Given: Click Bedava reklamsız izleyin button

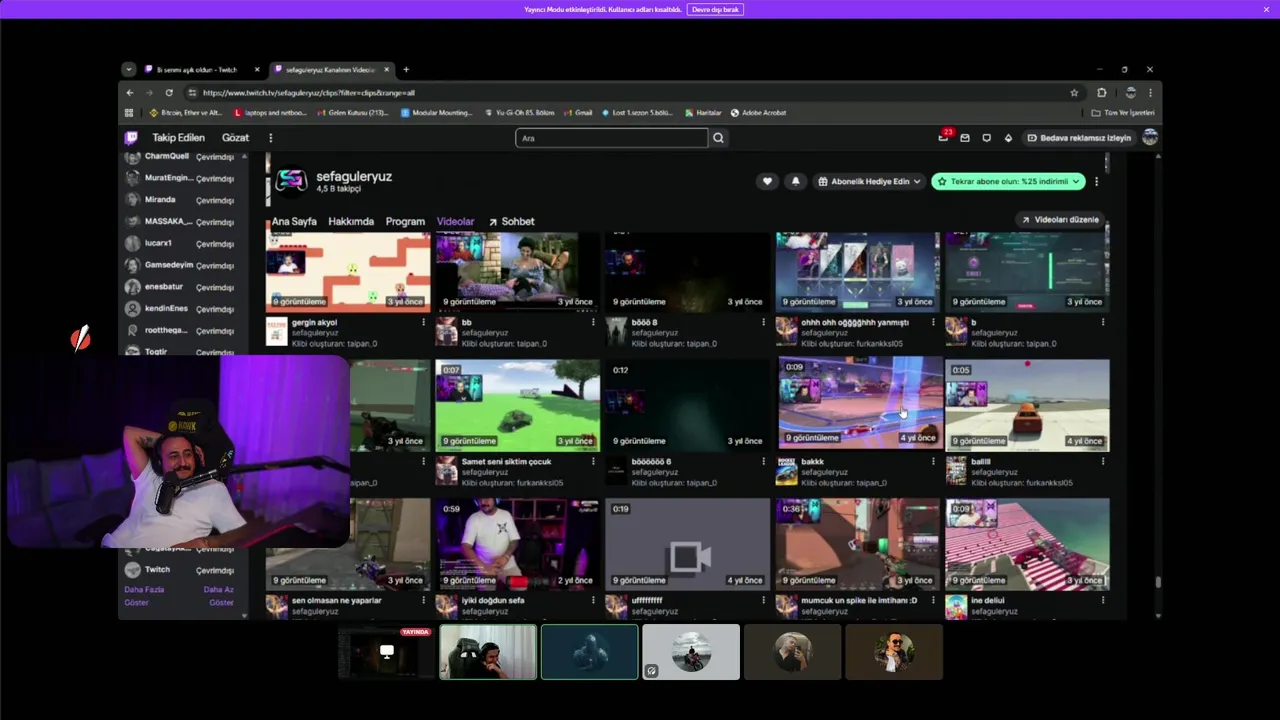Looking at the screenshot, I should point(1079,138).
